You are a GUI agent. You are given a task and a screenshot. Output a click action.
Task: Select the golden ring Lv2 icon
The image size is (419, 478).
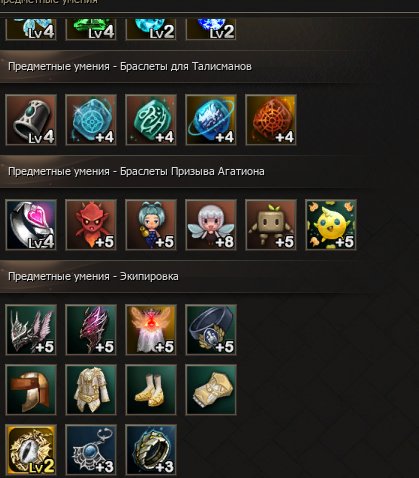pos(31,450)
